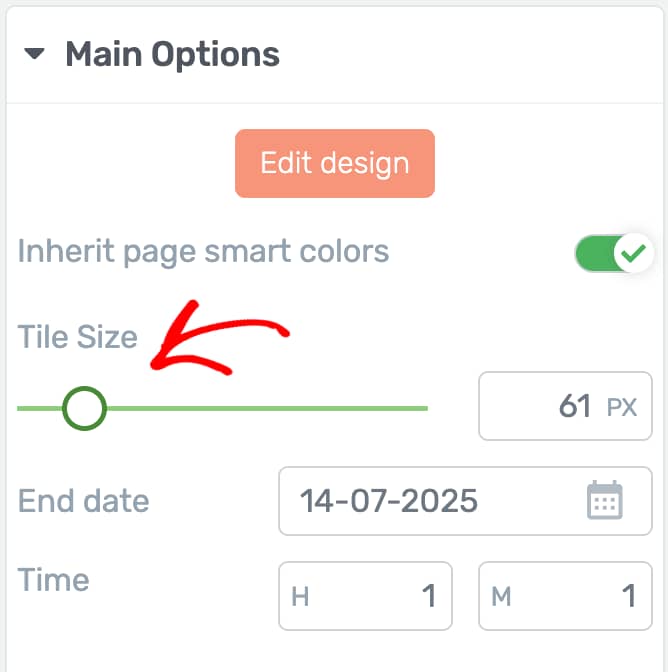Click the Tile Size slider handle
Viewport: 668px width, 672px height.
pyautogui.click(x=84, y=408)
